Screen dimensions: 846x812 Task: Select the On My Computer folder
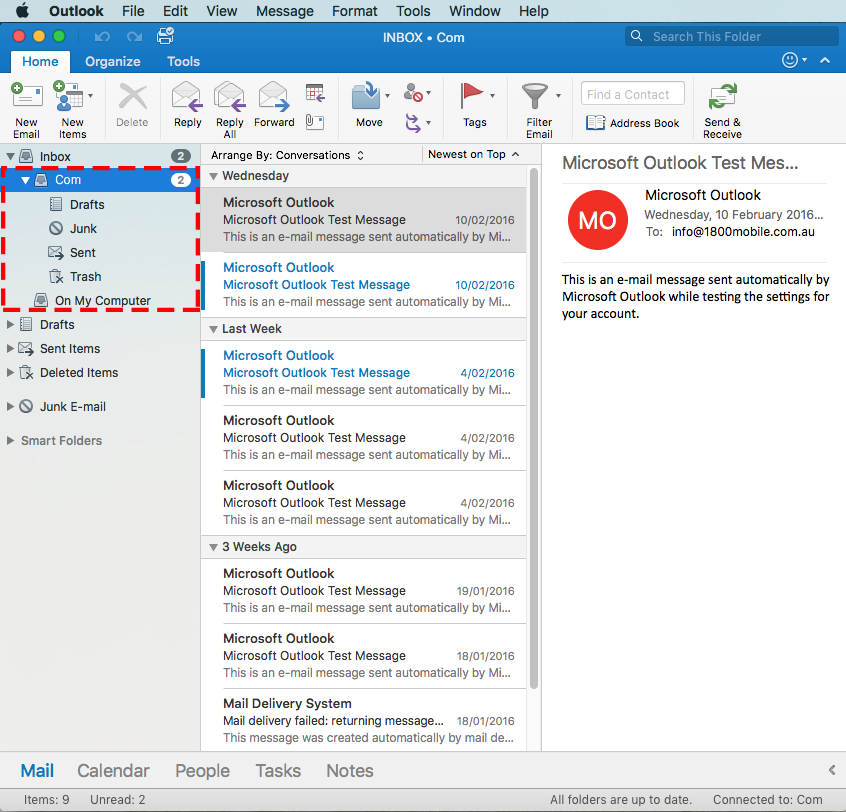coord(100,301)
